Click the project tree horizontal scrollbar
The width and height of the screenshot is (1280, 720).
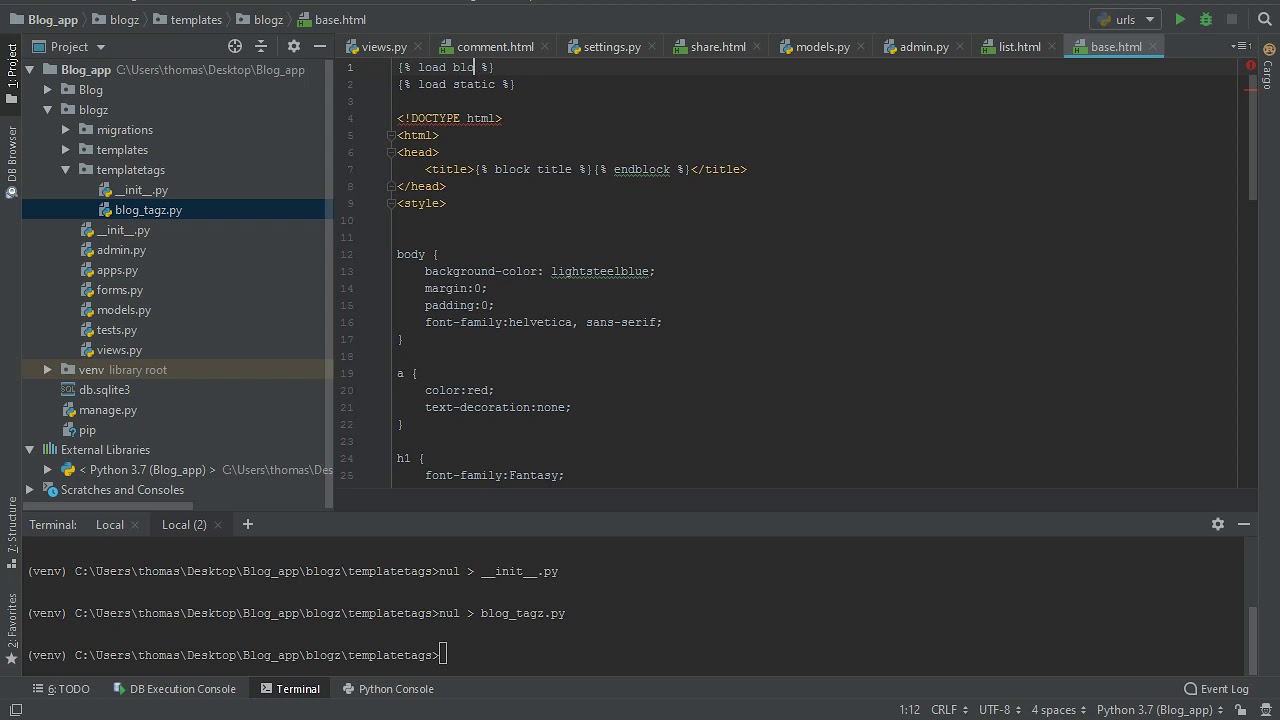pyautogui.click(x=108, y=505)
